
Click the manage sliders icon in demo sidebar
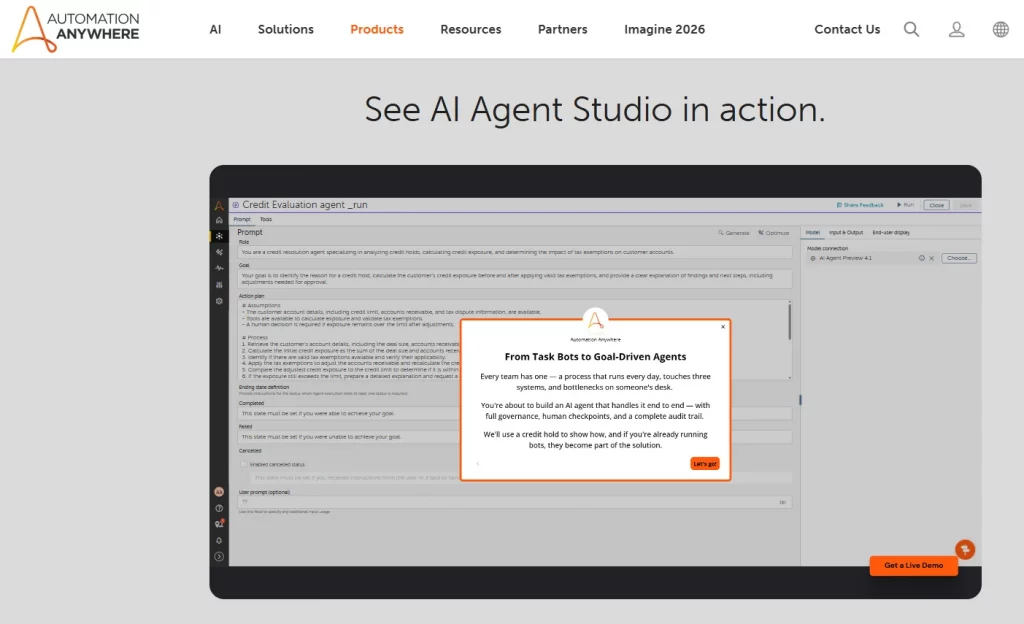(219, 285)
